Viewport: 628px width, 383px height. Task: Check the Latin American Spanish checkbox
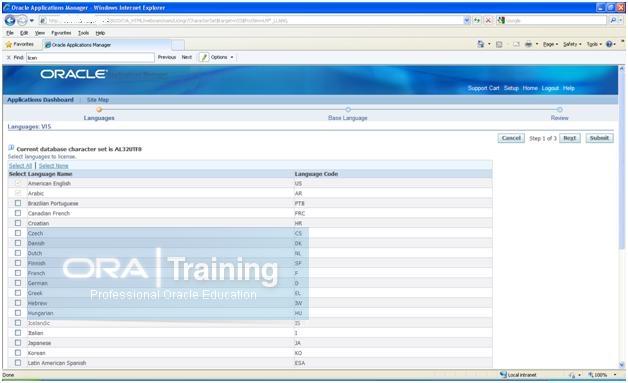coord(18,363)
